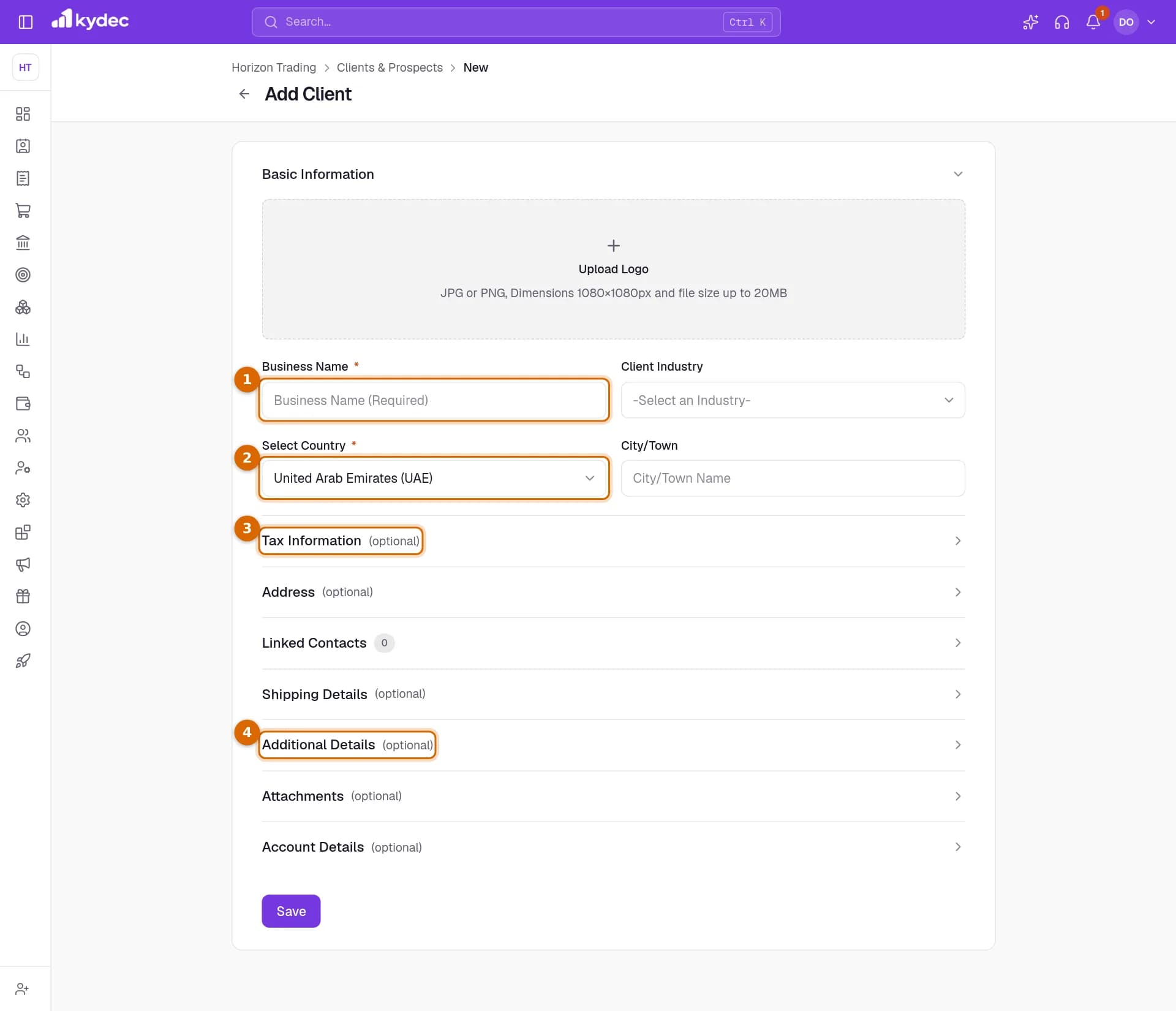This screenshot has width=1176, height=1011.
Task: Expand the Additional Details section
Action: click(x=613, y=745)
